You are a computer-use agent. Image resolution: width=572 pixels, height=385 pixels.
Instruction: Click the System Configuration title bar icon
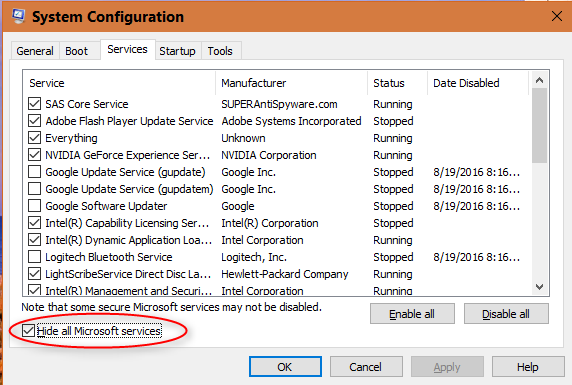(18, 16)
